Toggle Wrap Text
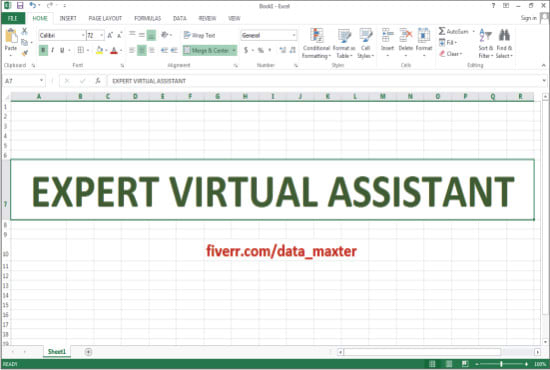Viewport: 550px width, 370px height. pyautogui.click(x=199, y=35)
